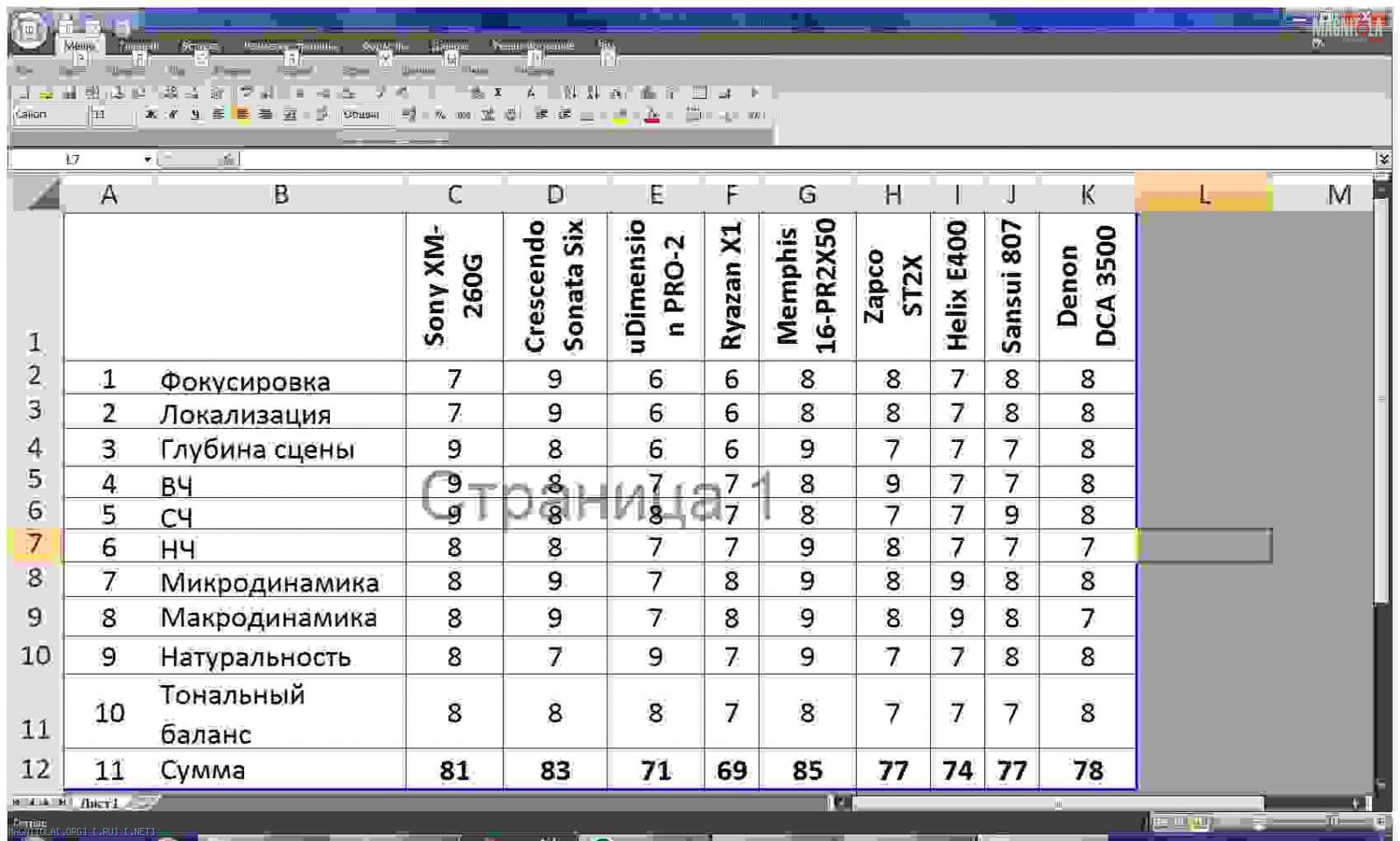Image resolution: width=1400 pixels, height=841 pixels.
Task: Click the Sony XM-260G header cell
Action: (454, 286)
